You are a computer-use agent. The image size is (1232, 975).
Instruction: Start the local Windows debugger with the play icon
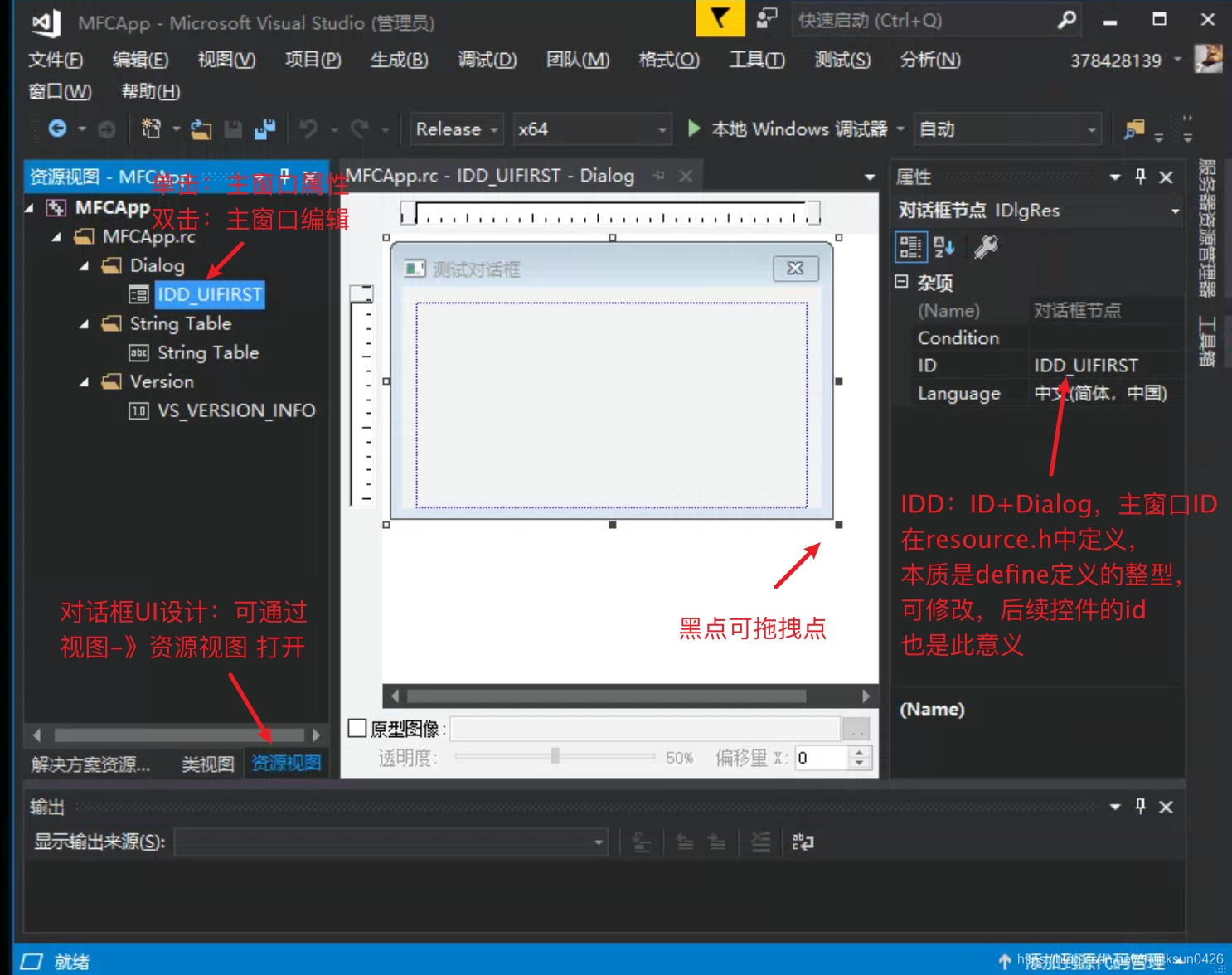694,129
